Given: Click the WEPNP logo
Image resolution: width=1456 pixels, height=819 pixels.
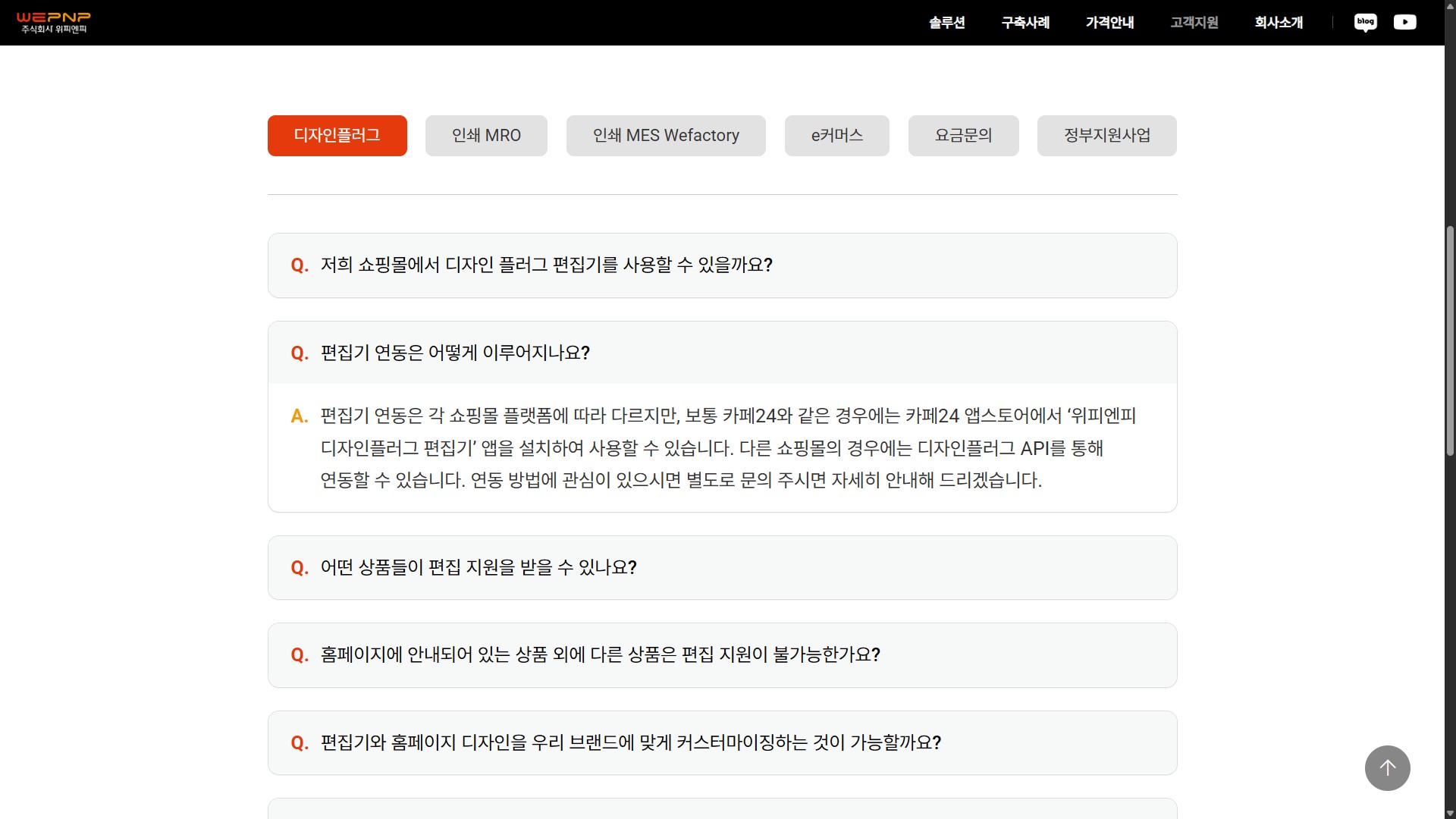Looking at the screenshot, I should pyautogui.click(x=53, y=22).
